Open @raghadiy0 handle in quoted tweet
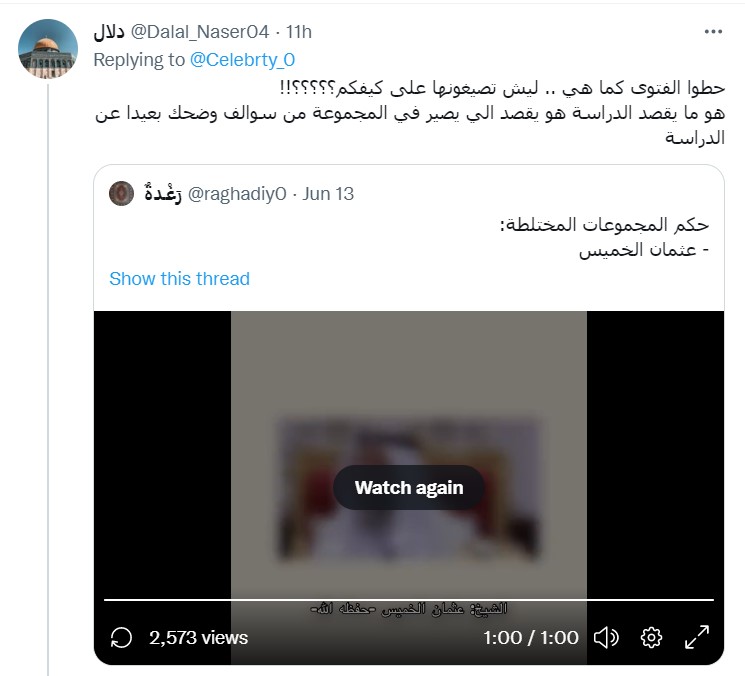Image resolution: width=745 pixels, height=676 pixels. (237, 194)
